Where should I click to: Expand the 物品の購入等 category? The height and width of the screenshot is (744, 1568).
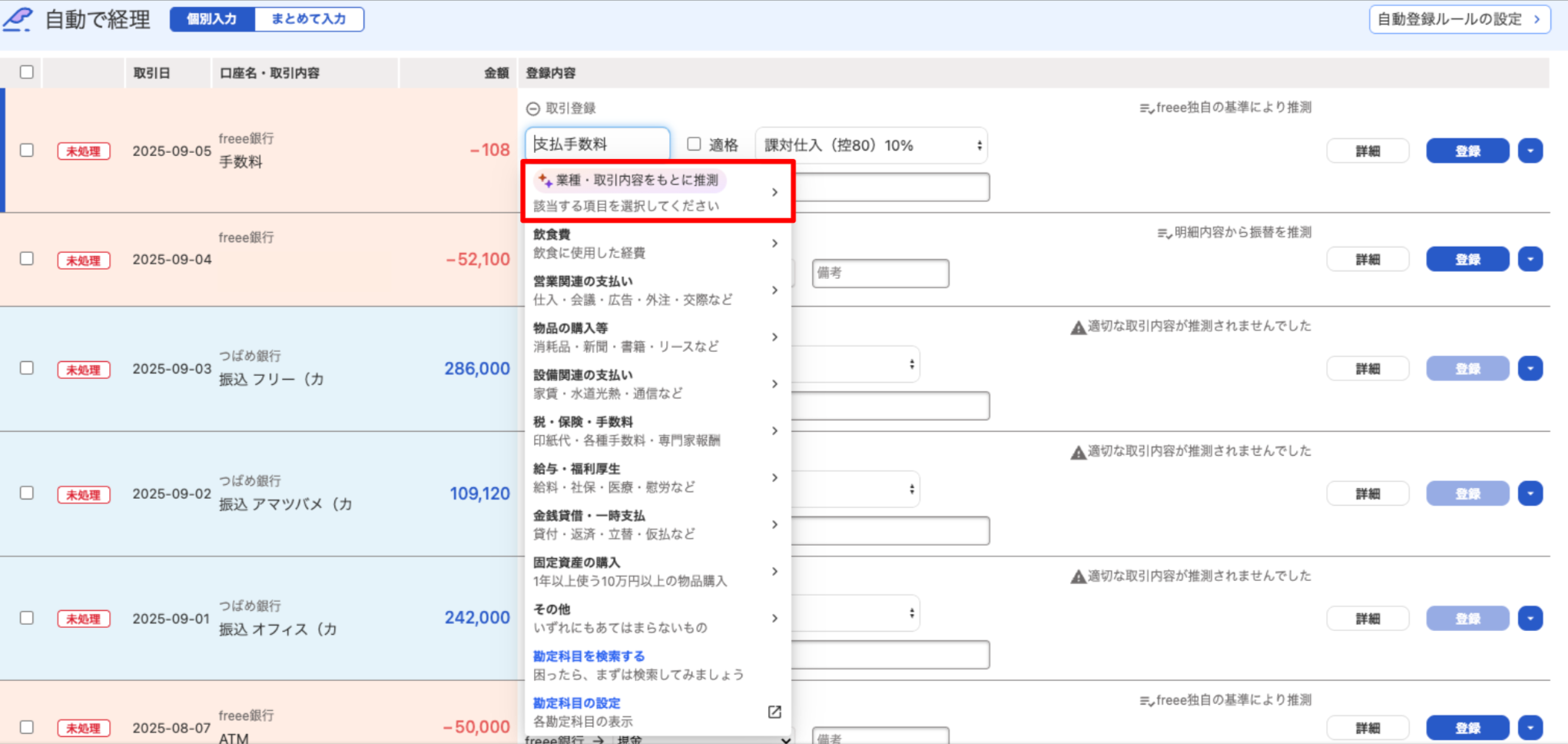pos(658,337)
